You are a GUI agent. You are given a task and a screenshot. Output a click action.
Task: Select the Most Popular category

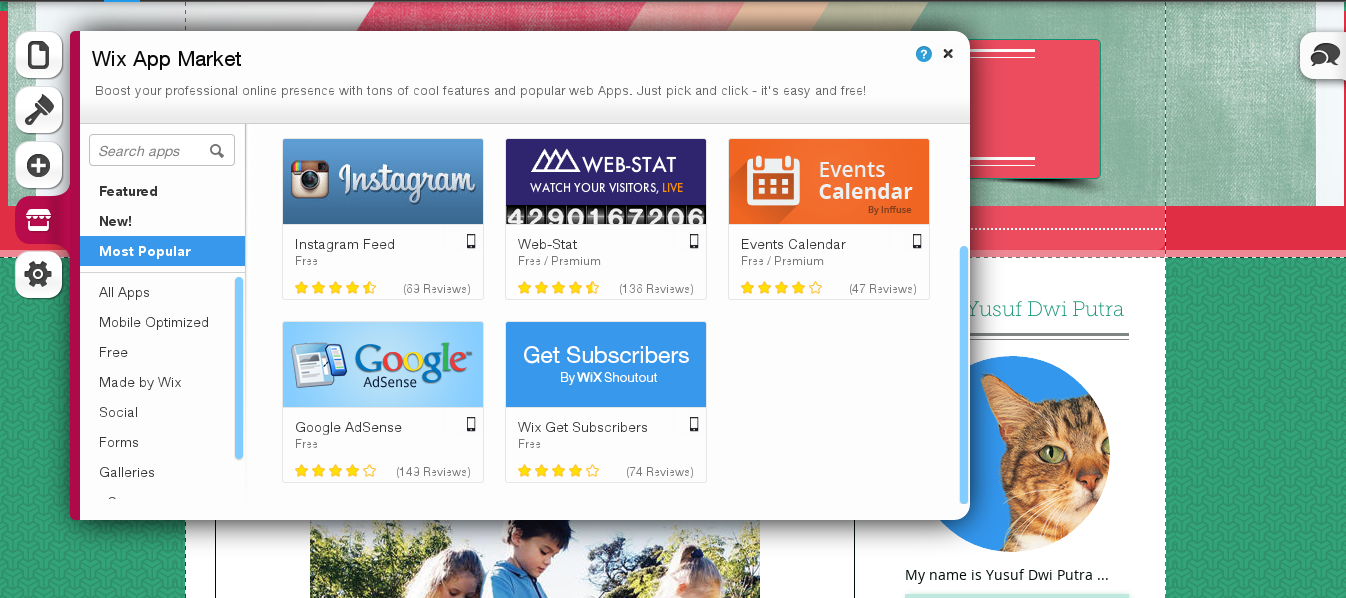click(162, 251)
